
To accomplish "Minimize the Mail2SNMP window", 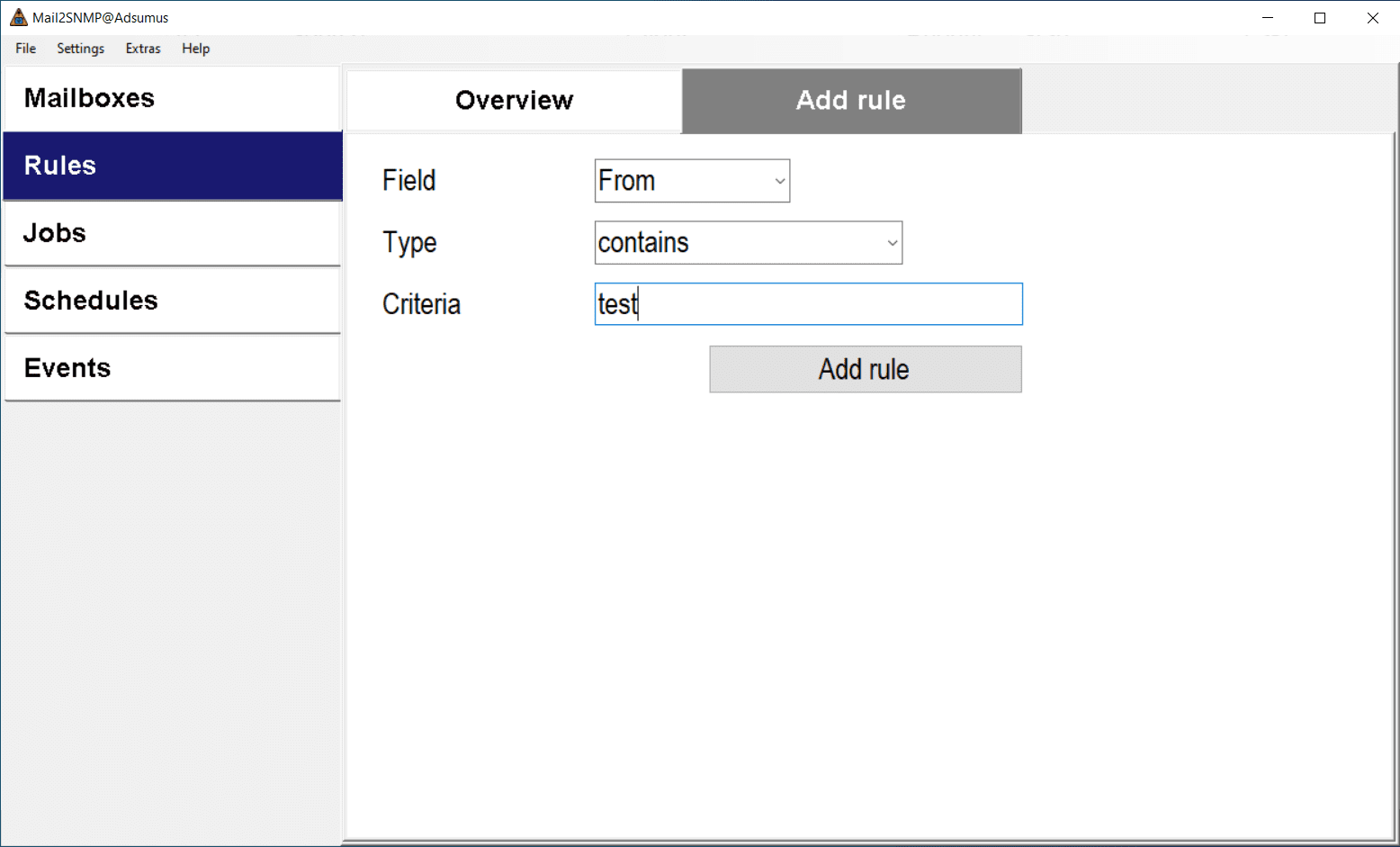I will (x=1268, y=18).
